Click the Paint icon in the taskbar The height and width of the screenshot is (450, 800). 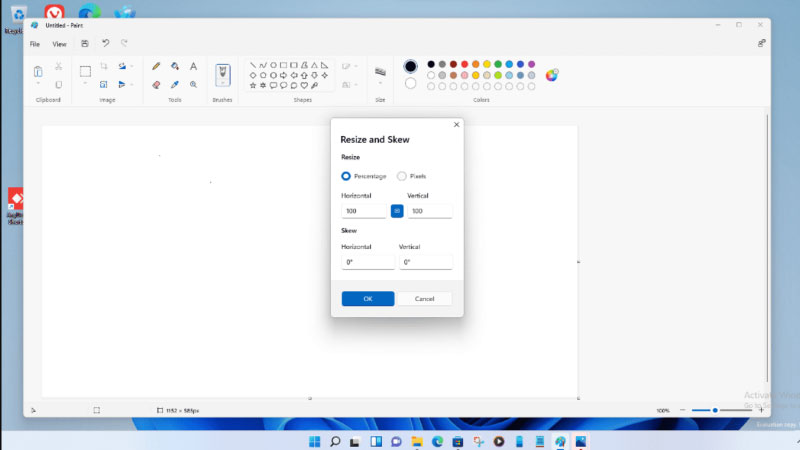[560, 441]
